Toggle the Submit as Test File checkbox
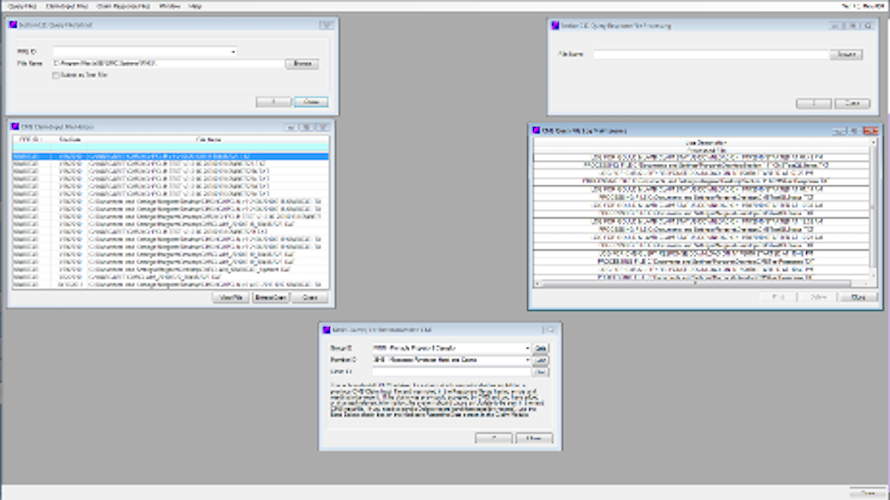The width and height of the screenshot is (890, 500). 56,75
